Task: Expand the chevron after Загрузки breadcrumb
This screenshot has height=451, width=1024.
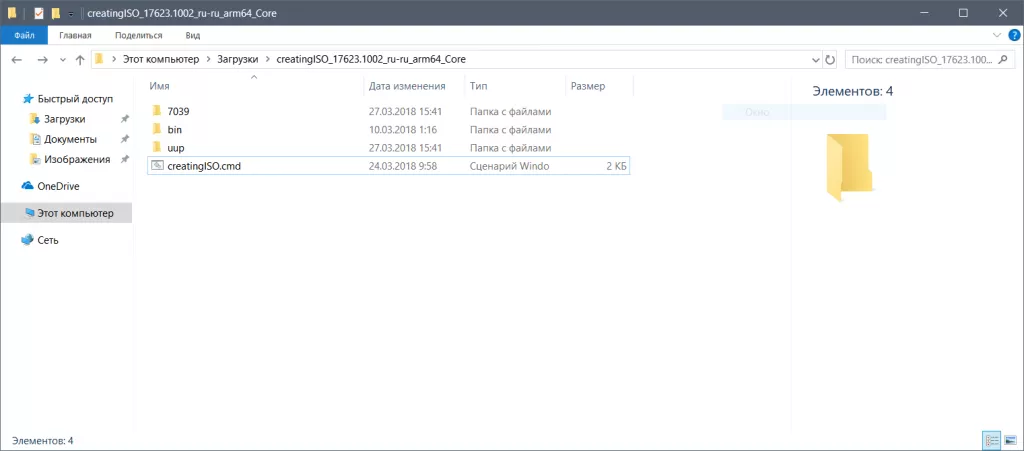Action: 268,59
